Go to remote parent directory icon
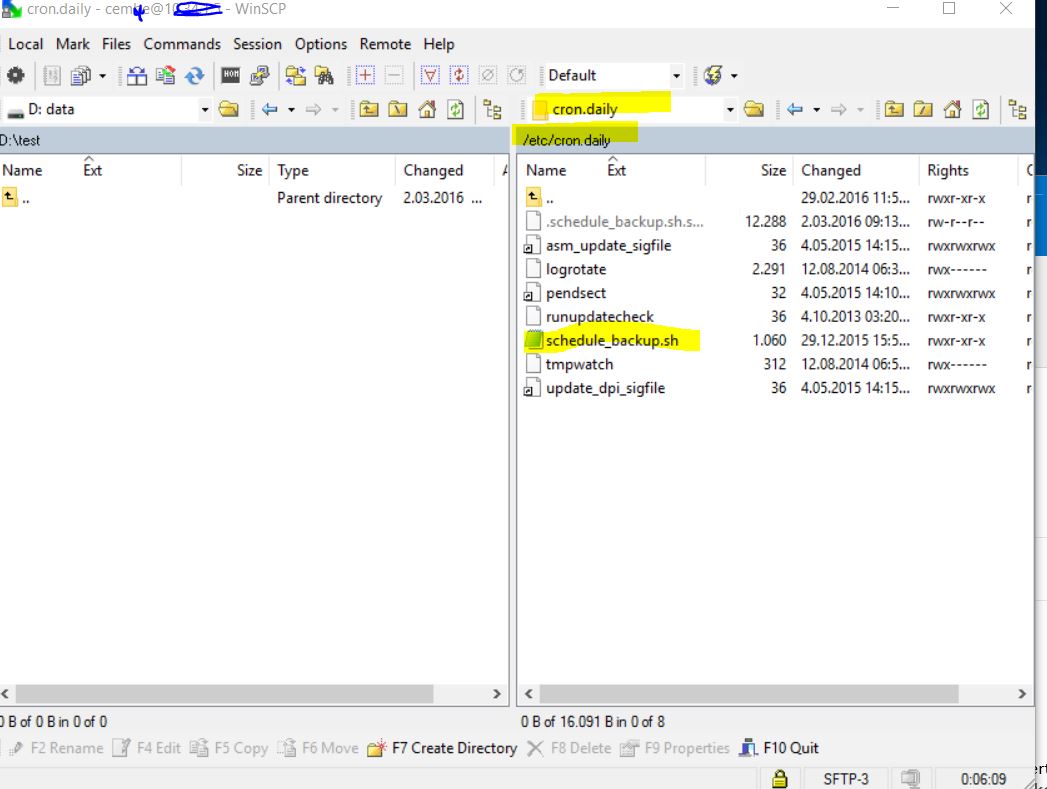The height and width of the screenshot is (789, 1047). click(894, 109)
